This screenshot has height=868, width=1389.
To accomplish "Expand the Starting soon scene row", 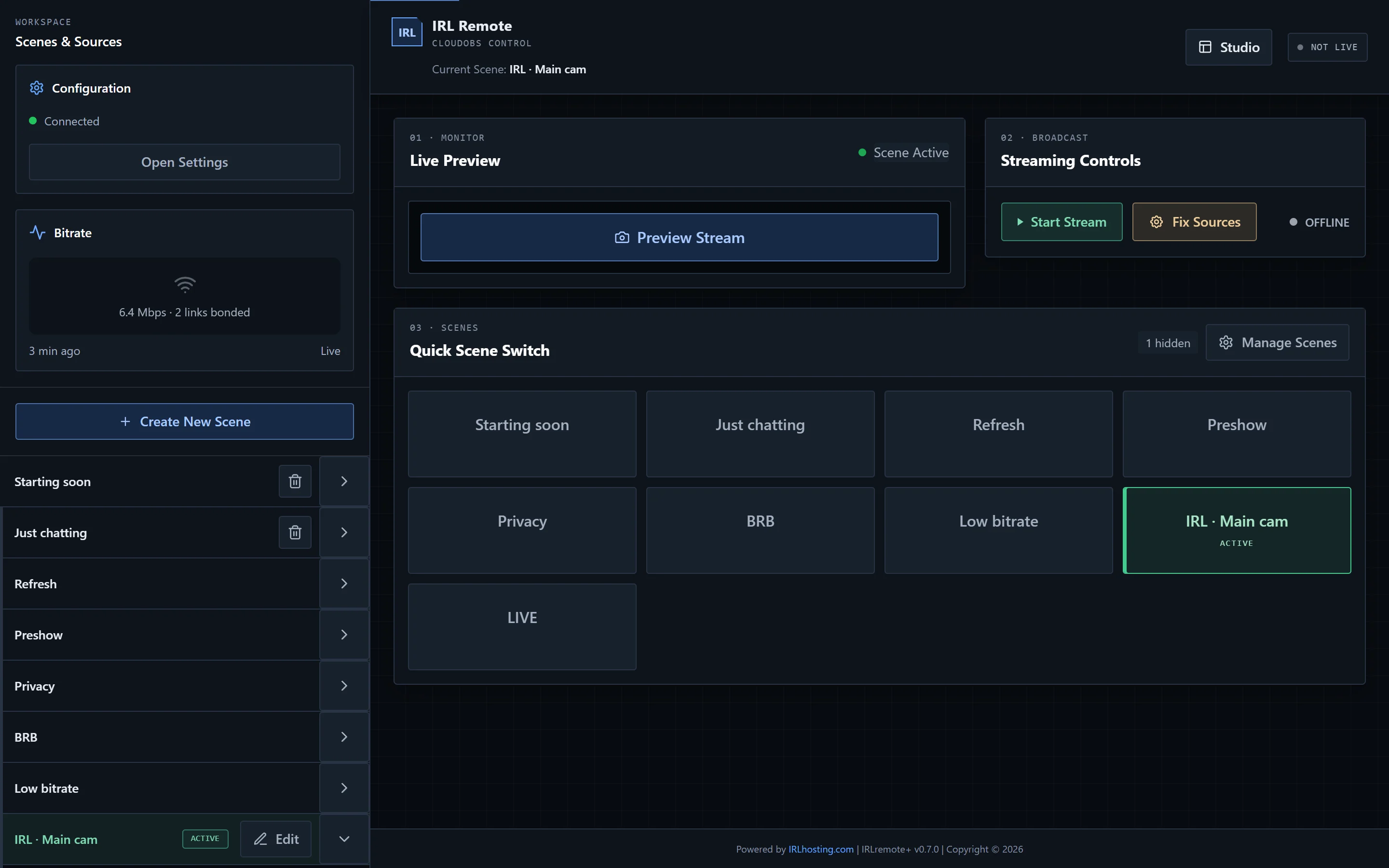I will click(x=344, y=481).
